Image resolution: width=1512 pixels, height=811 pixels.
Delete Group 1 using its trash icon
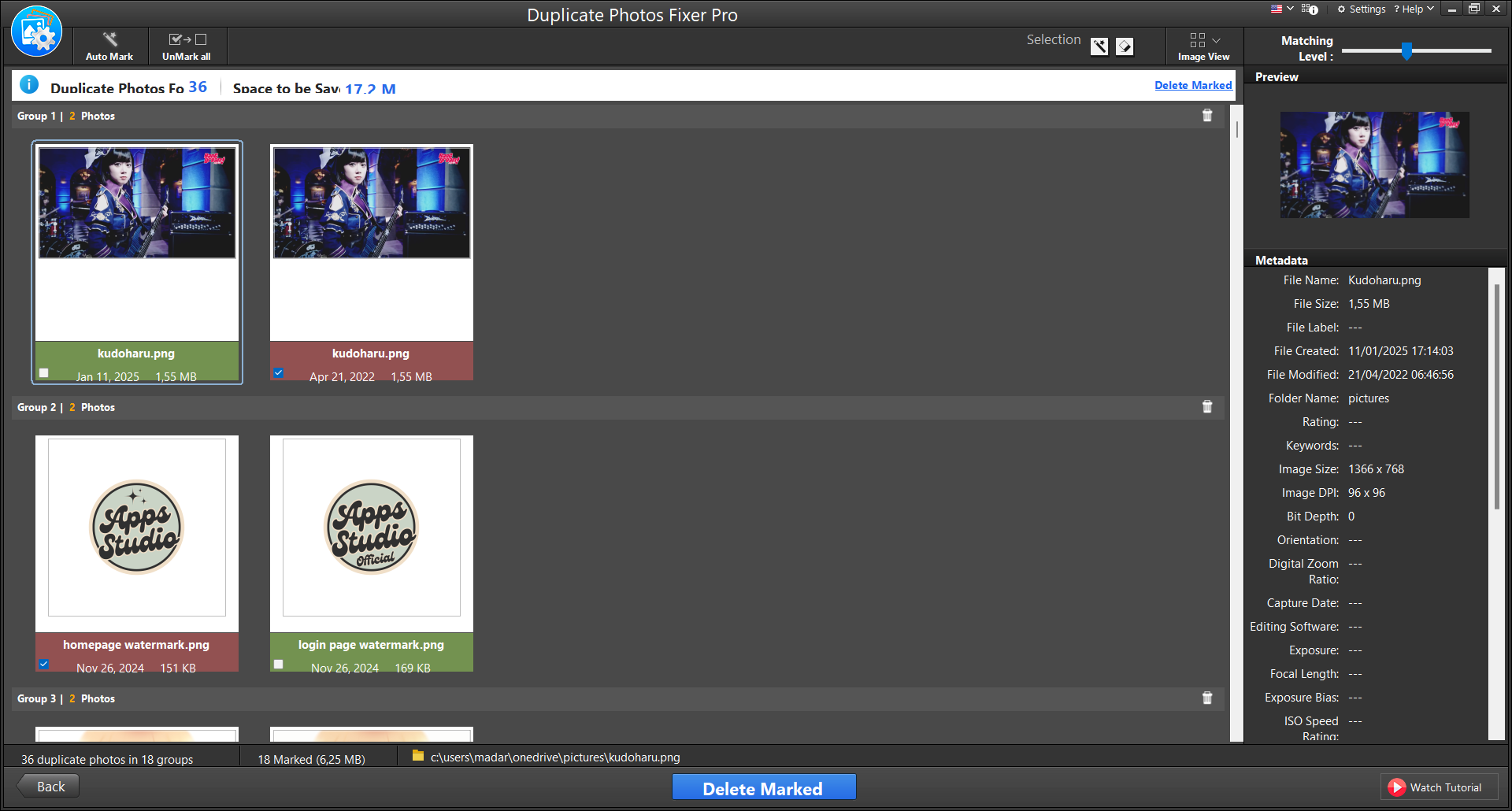[x=1207, y=116]
